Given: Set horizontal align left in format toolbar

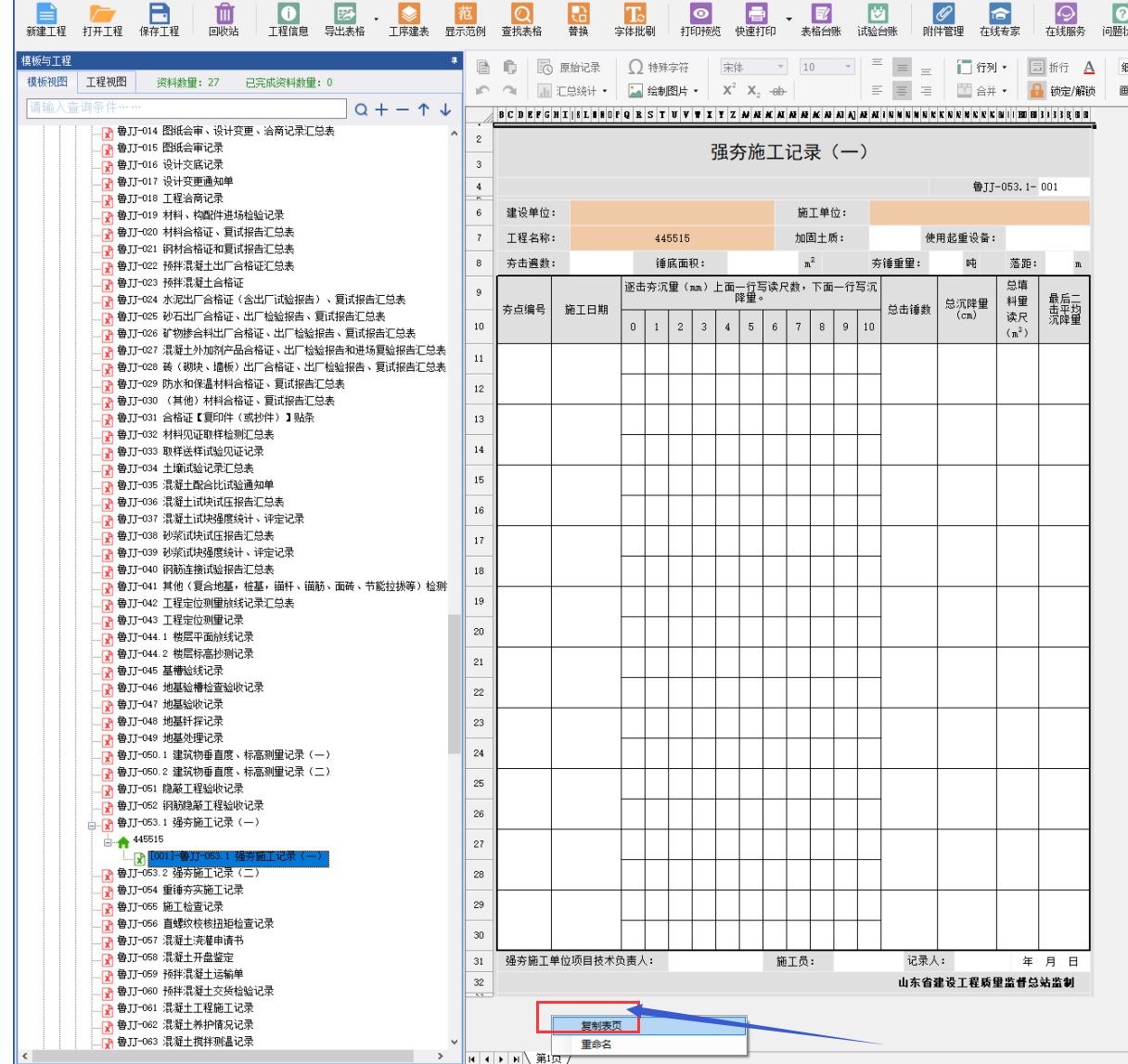Looking at the screenshot, I should tap(878, 91).
